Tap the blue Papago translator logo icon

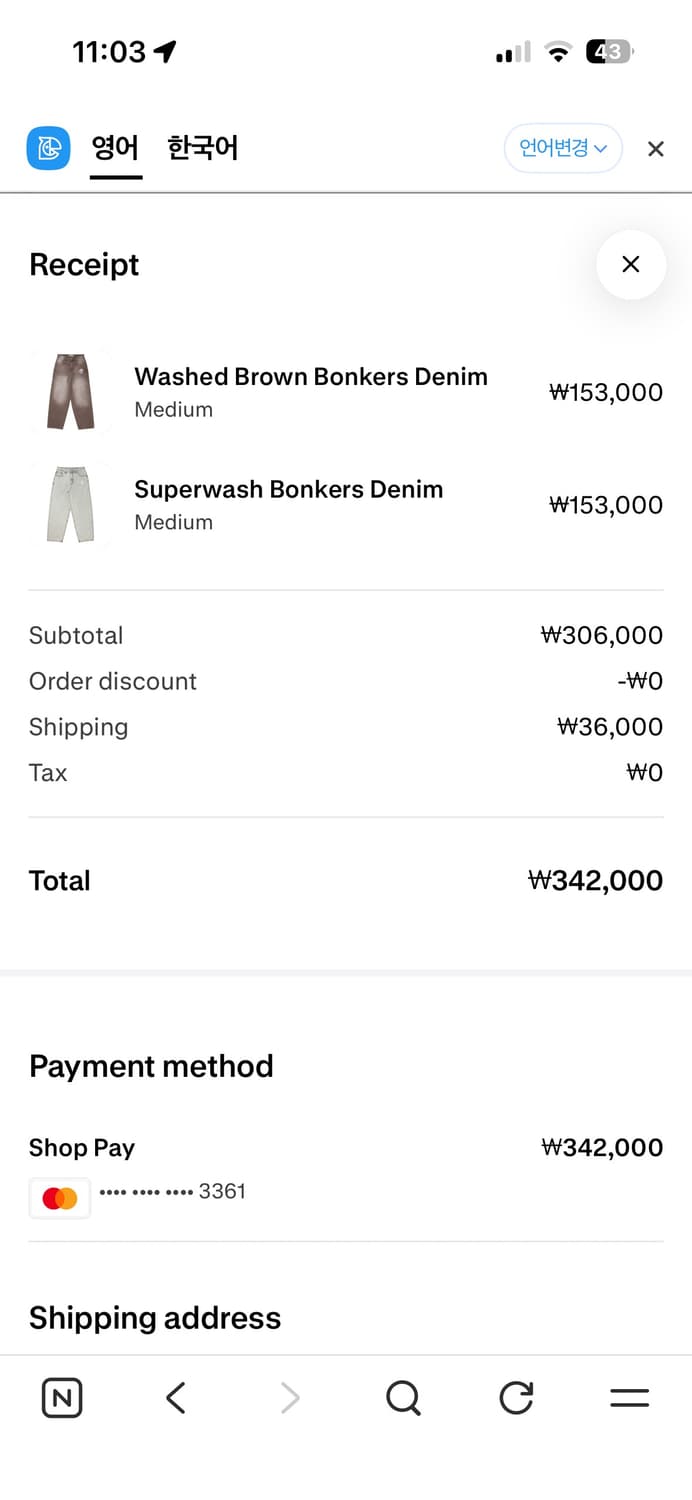tap(48, 149)
